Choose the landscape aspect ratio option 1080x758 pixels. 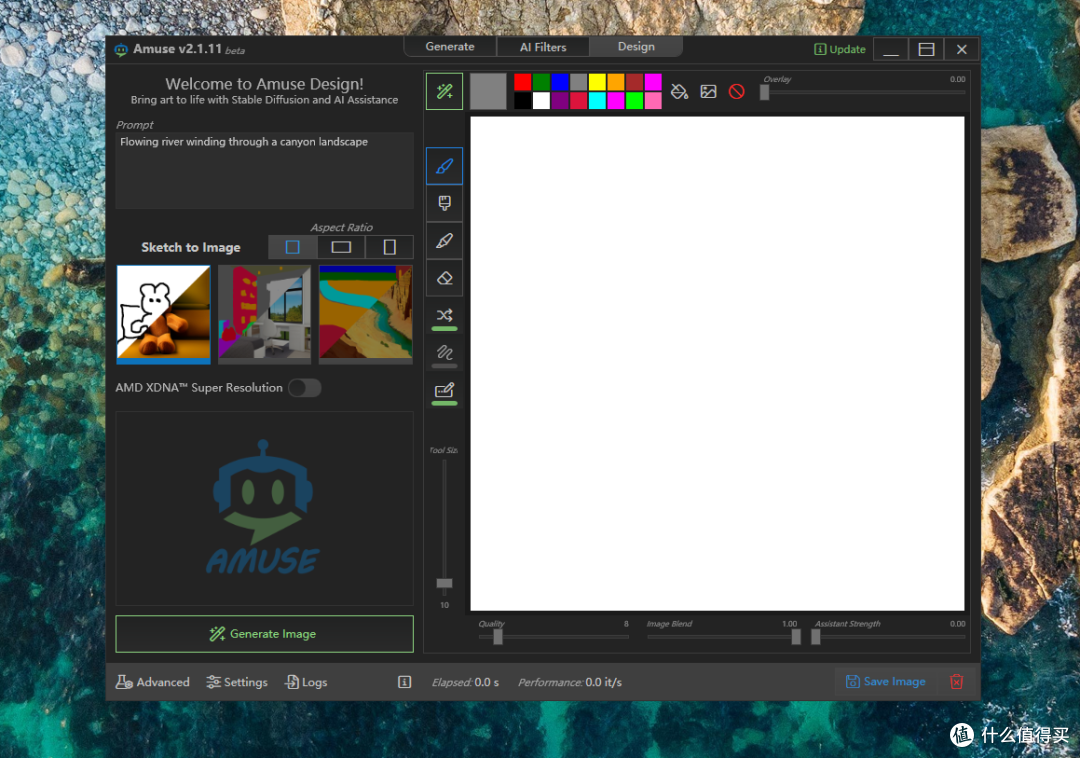341,247
